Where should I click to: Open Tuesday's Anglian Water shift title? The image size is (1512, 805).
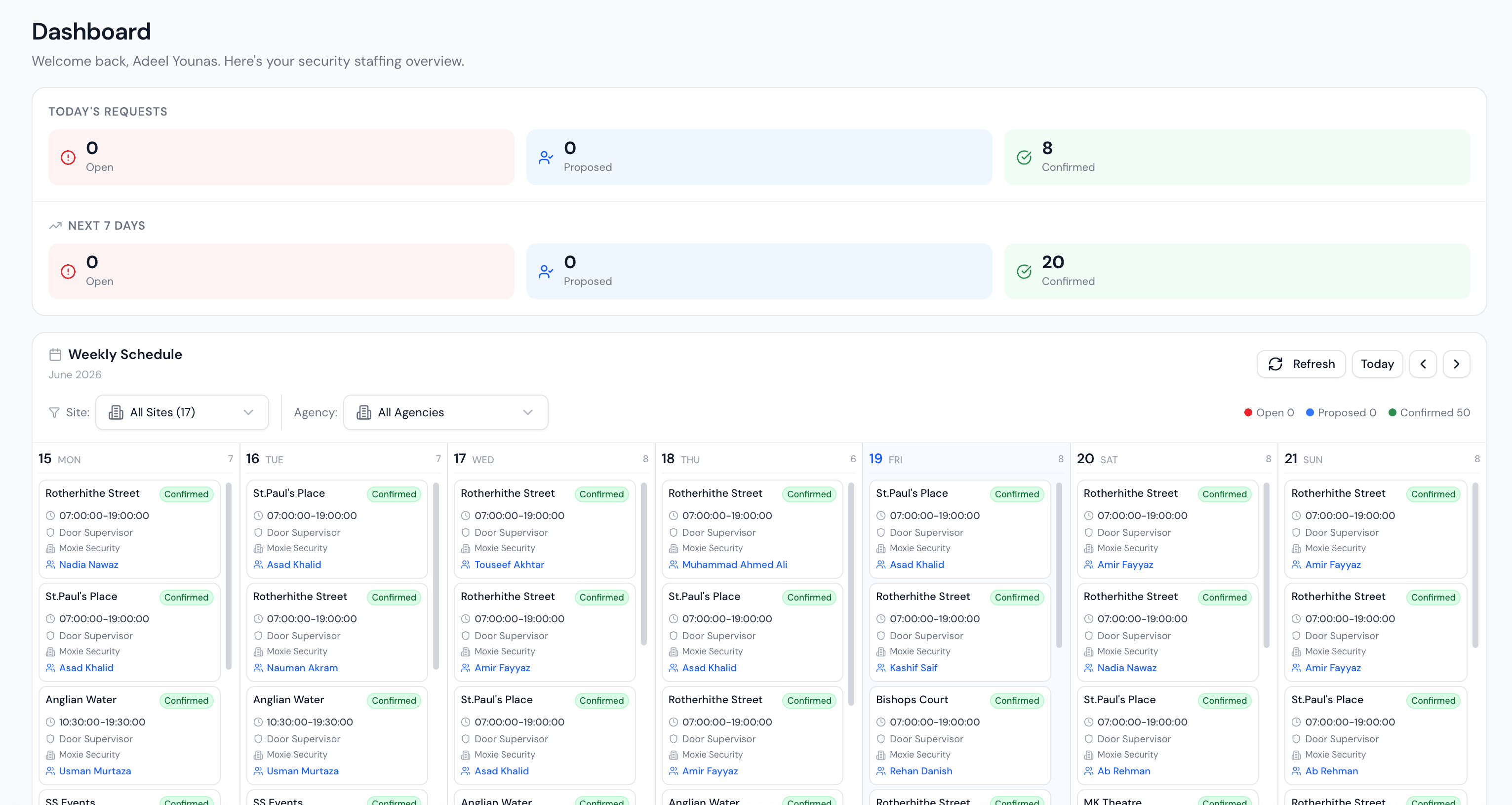coord(288,700)
